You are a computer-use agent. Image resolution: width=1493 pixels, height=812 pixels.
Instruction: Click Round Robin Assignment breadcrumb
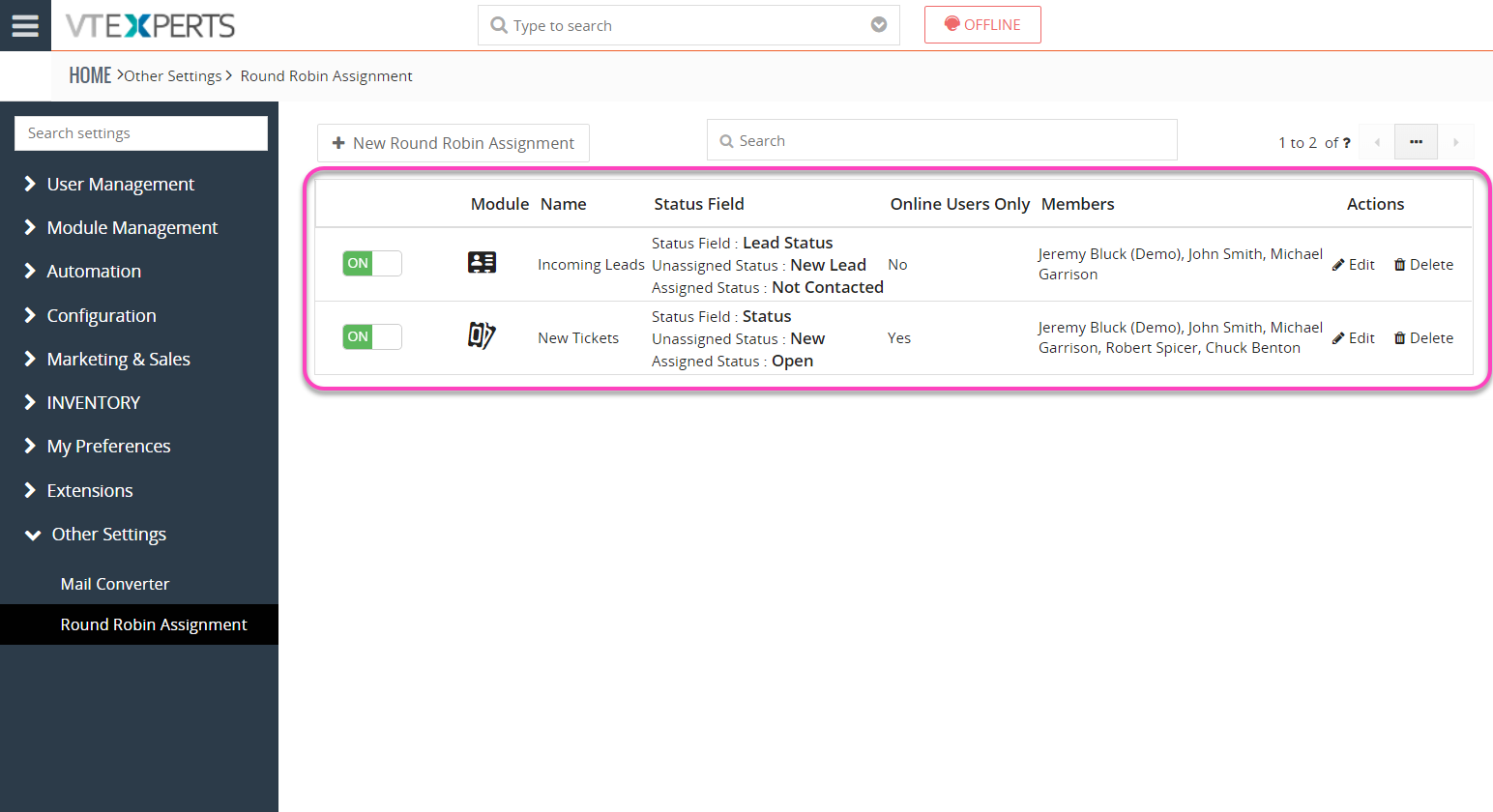(327, 76)
